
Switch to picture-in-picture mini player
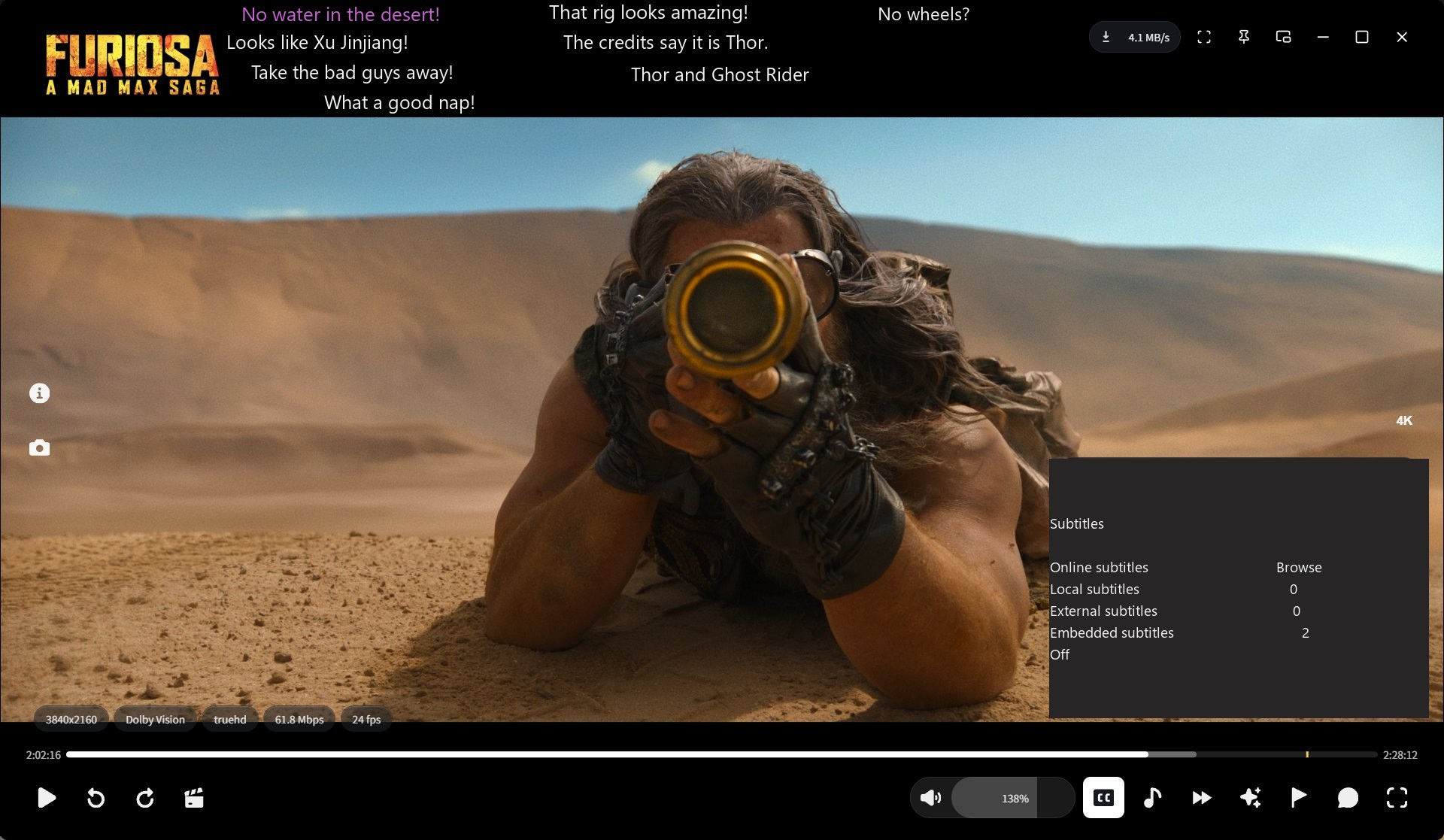pos(1284,37)
